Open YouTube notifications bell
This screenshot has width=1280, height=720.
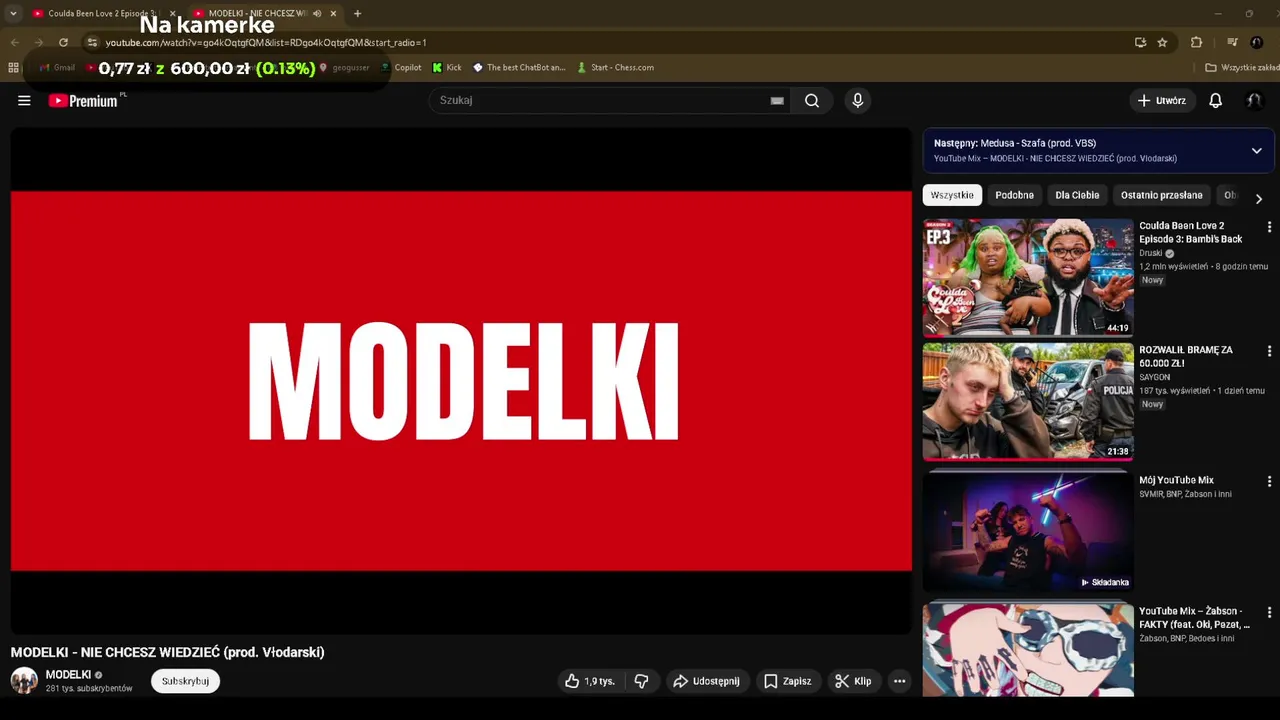pos(1215,100)
